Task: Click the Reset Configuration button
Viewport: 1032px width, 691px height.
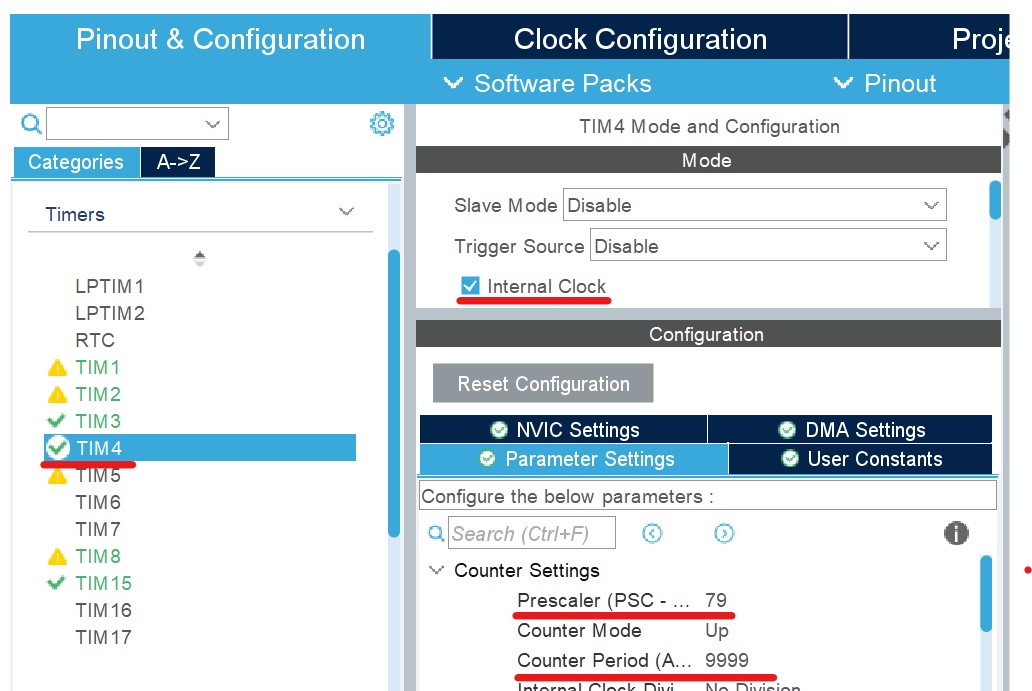Action: click(542, 383)
